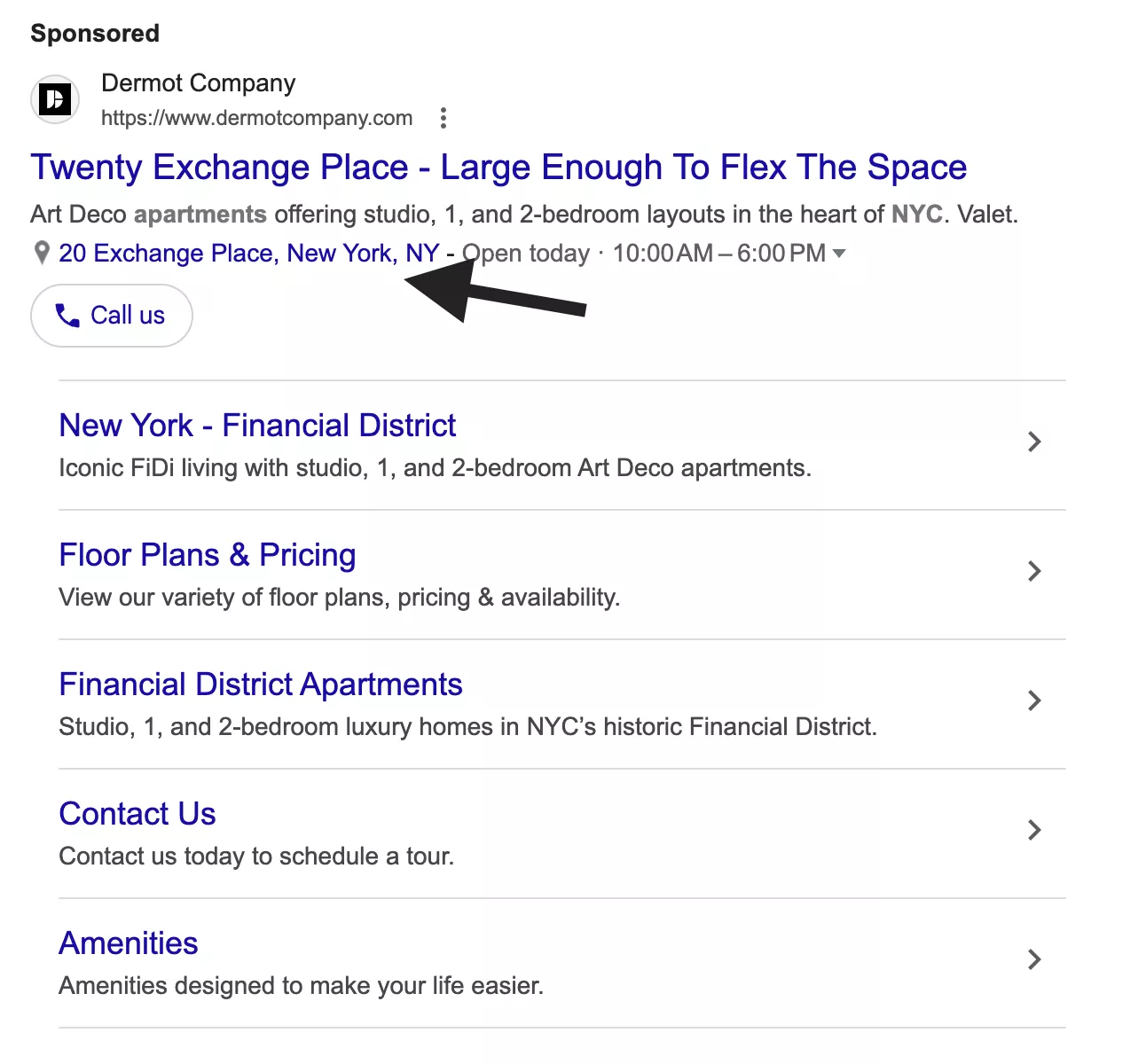Open the three-dot ad options menu

(x=443, y=117)
